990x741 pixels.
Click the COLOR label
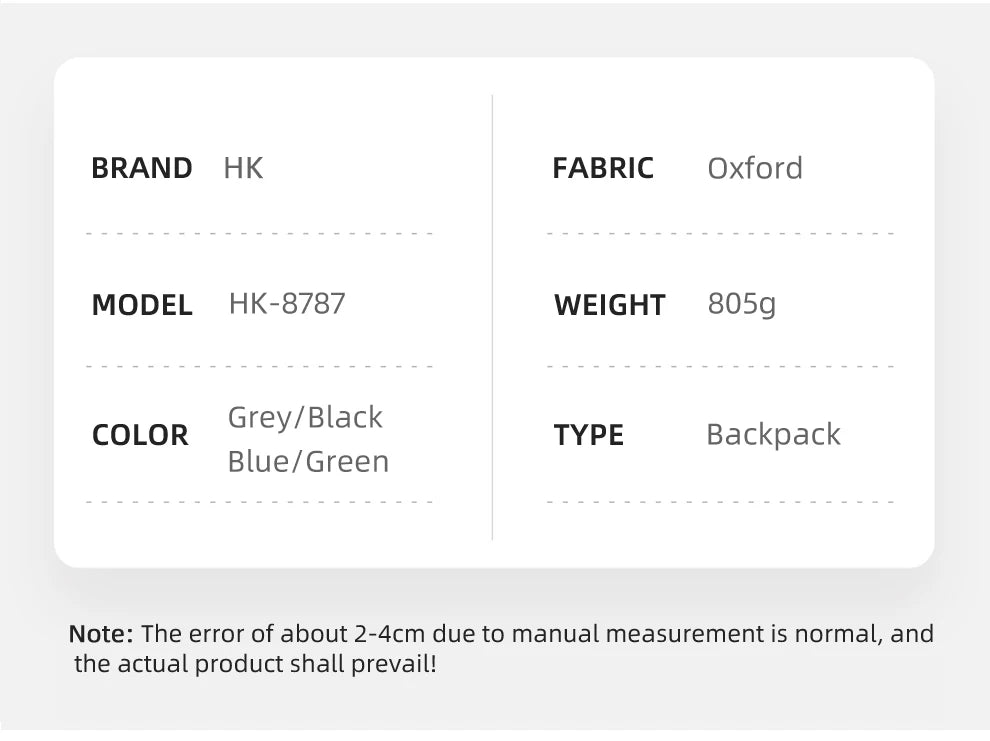[x=140, y=435]
